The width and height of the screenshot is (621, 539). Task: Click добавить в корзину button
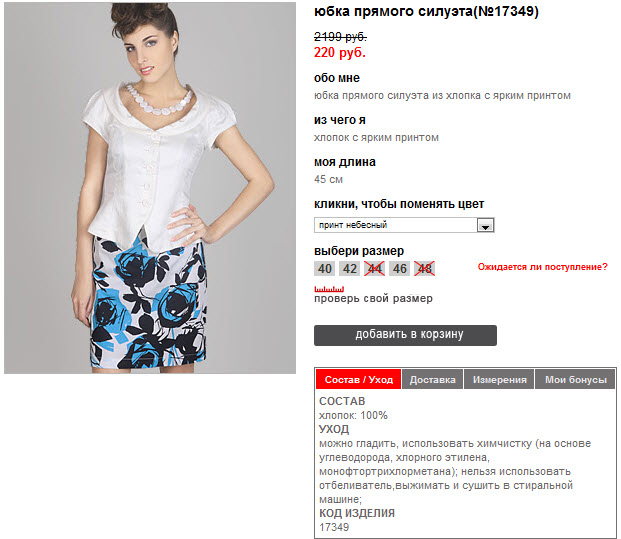click(x=405, y=335)
